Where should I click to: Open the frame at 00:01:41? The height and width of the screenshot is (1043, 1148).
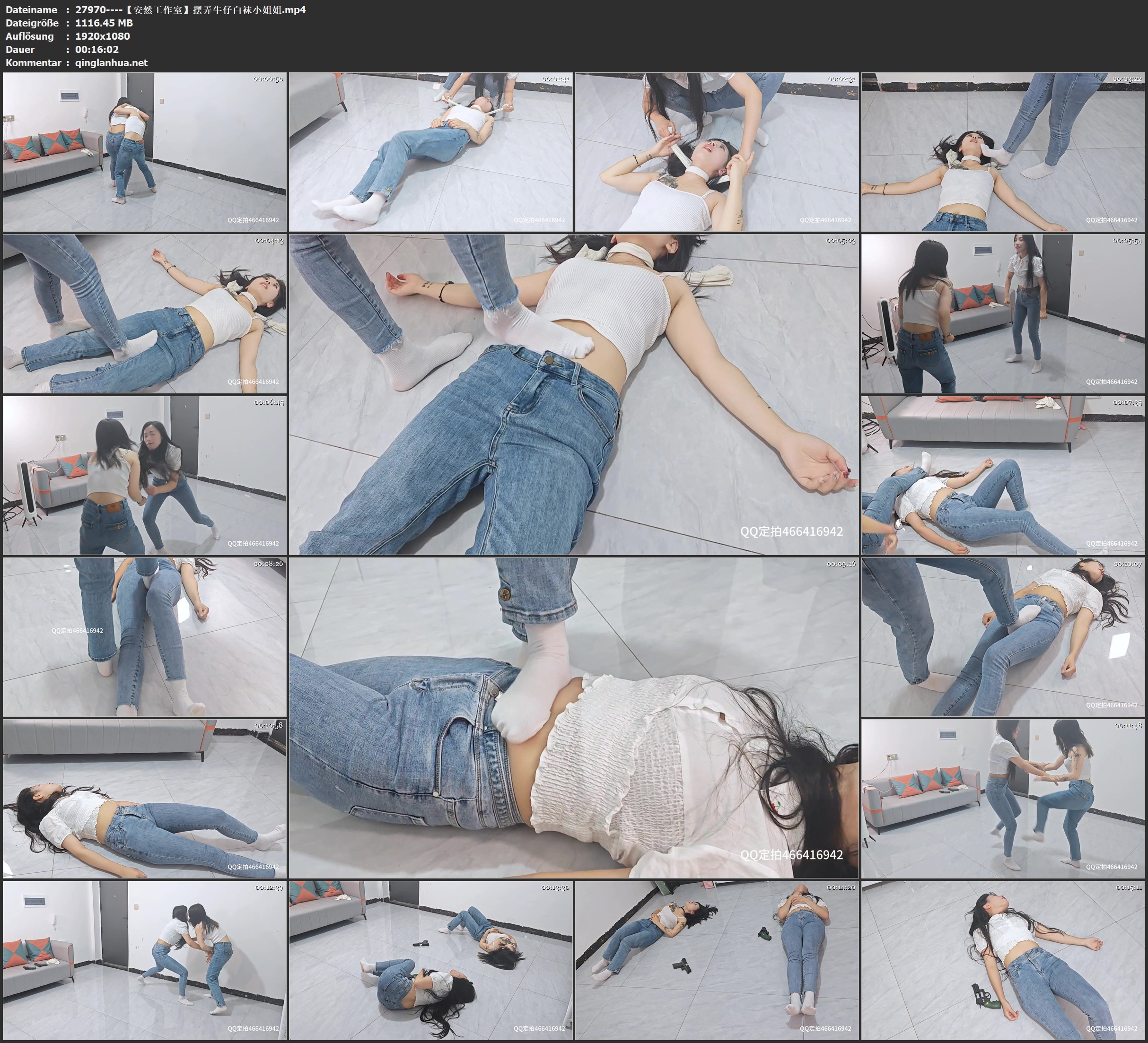(430, 152)
